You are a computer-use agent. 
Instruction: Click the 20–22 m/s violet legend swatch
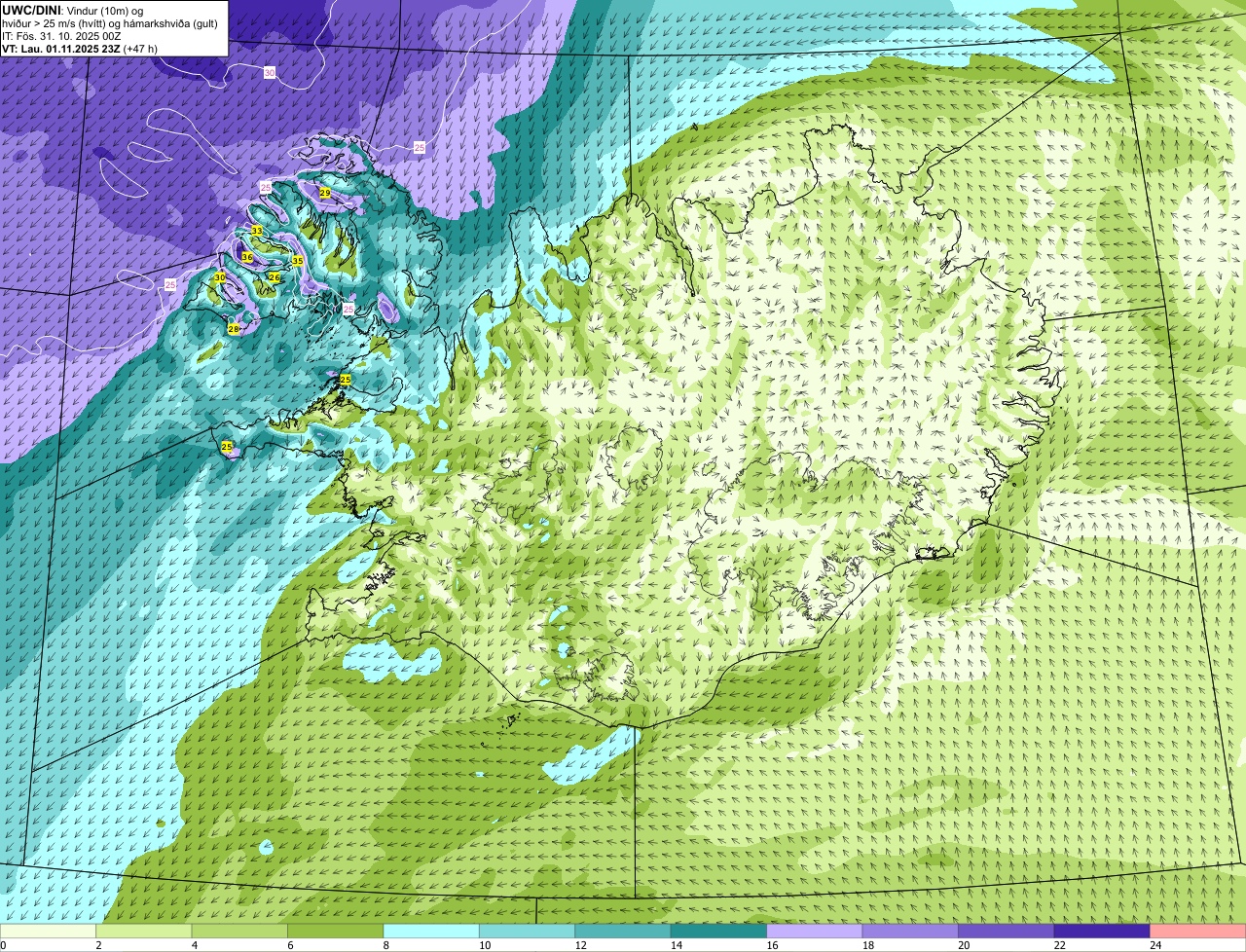coord(1006,932)
